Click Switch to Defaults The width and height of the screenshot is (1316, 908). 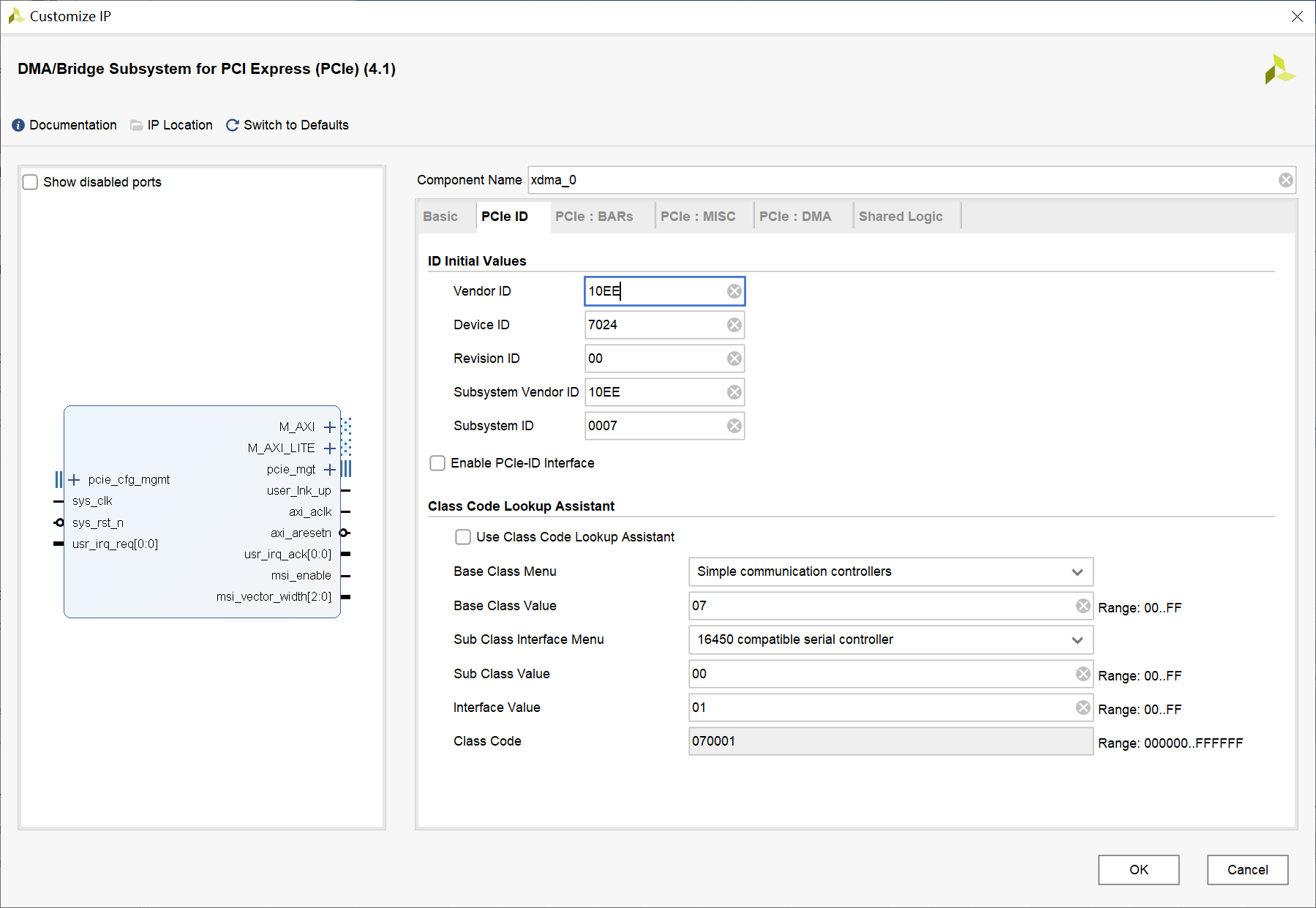296,125
